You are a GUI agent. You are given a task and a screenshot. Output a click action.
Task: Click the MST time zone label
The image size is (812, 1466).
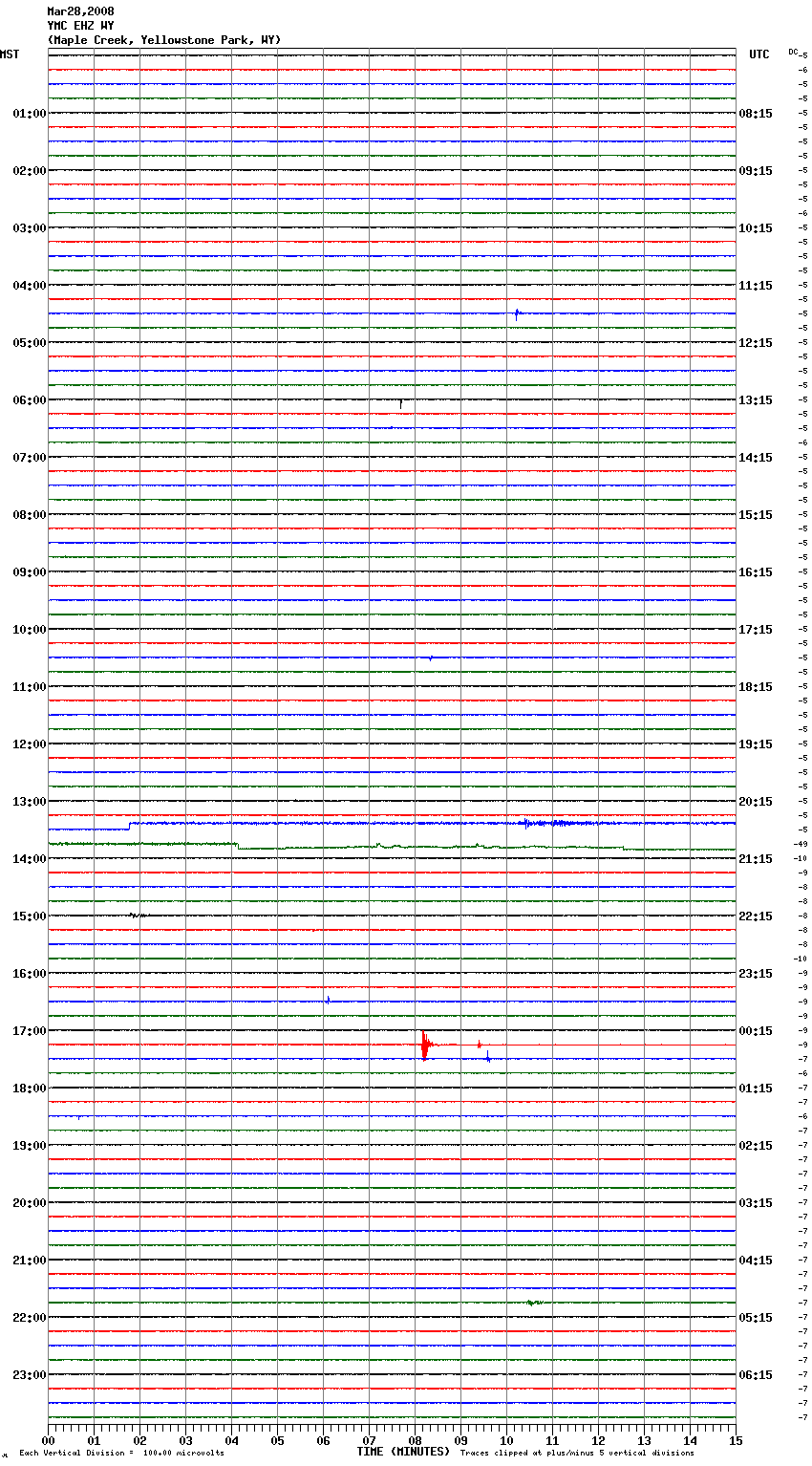point(10,54)
